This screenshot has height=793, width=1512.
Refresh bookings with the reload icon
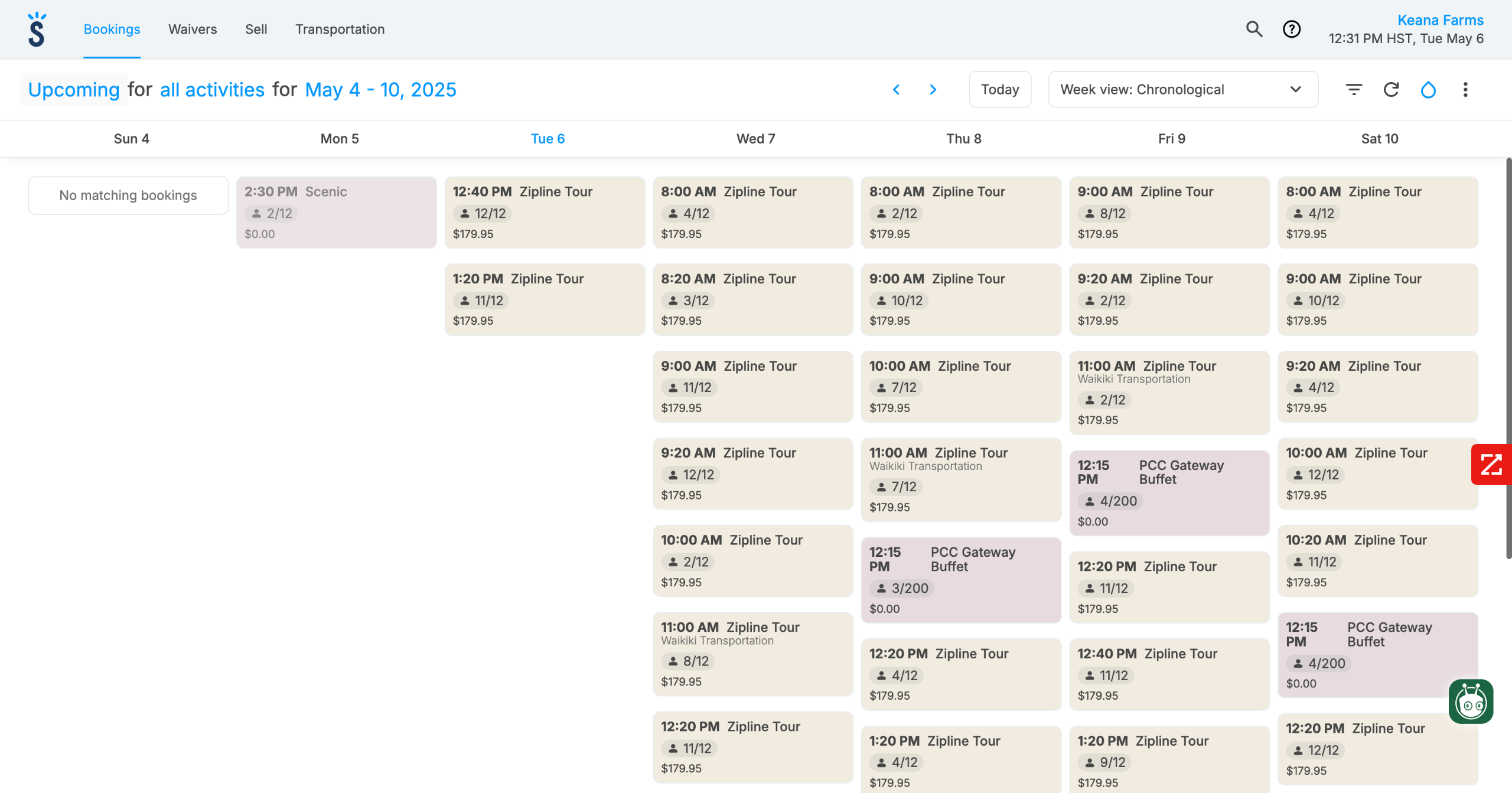click(1391, 90)
